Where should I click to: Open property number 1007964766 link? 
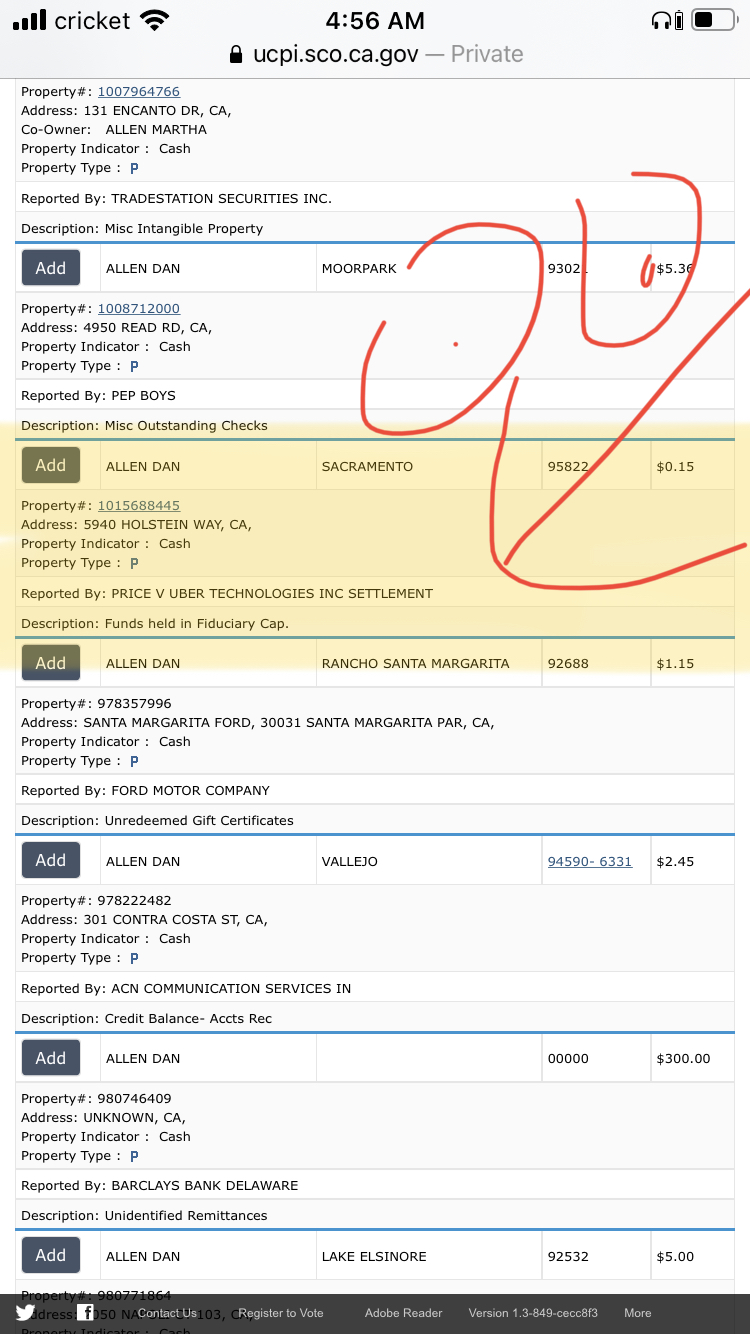tap(138, 92)
